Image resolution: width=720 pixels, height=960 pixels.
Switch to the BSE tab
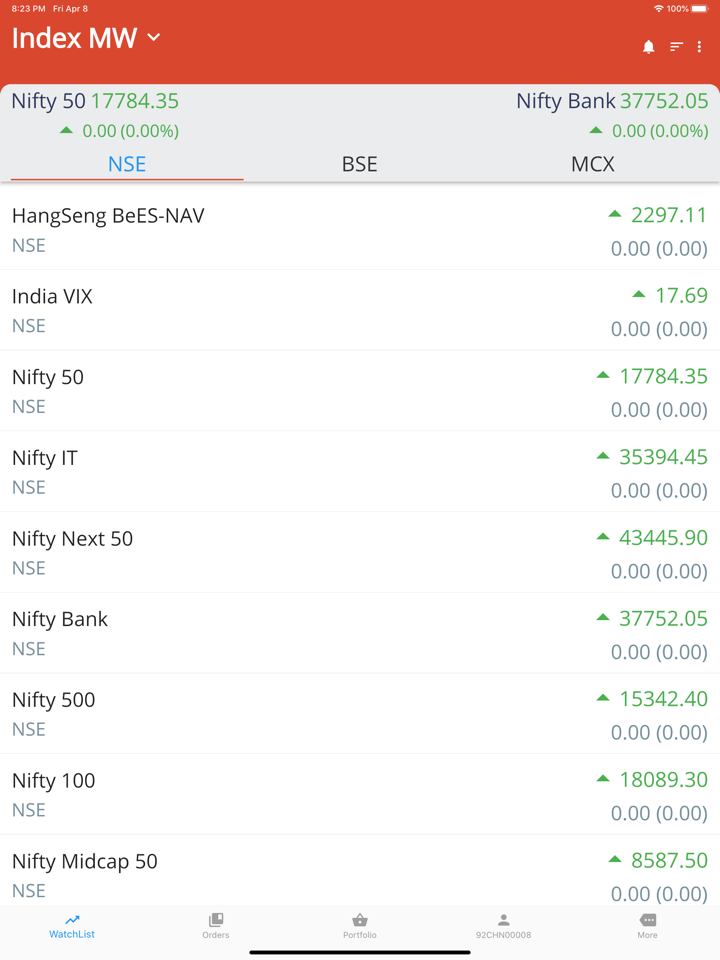(x=359, y=164)
